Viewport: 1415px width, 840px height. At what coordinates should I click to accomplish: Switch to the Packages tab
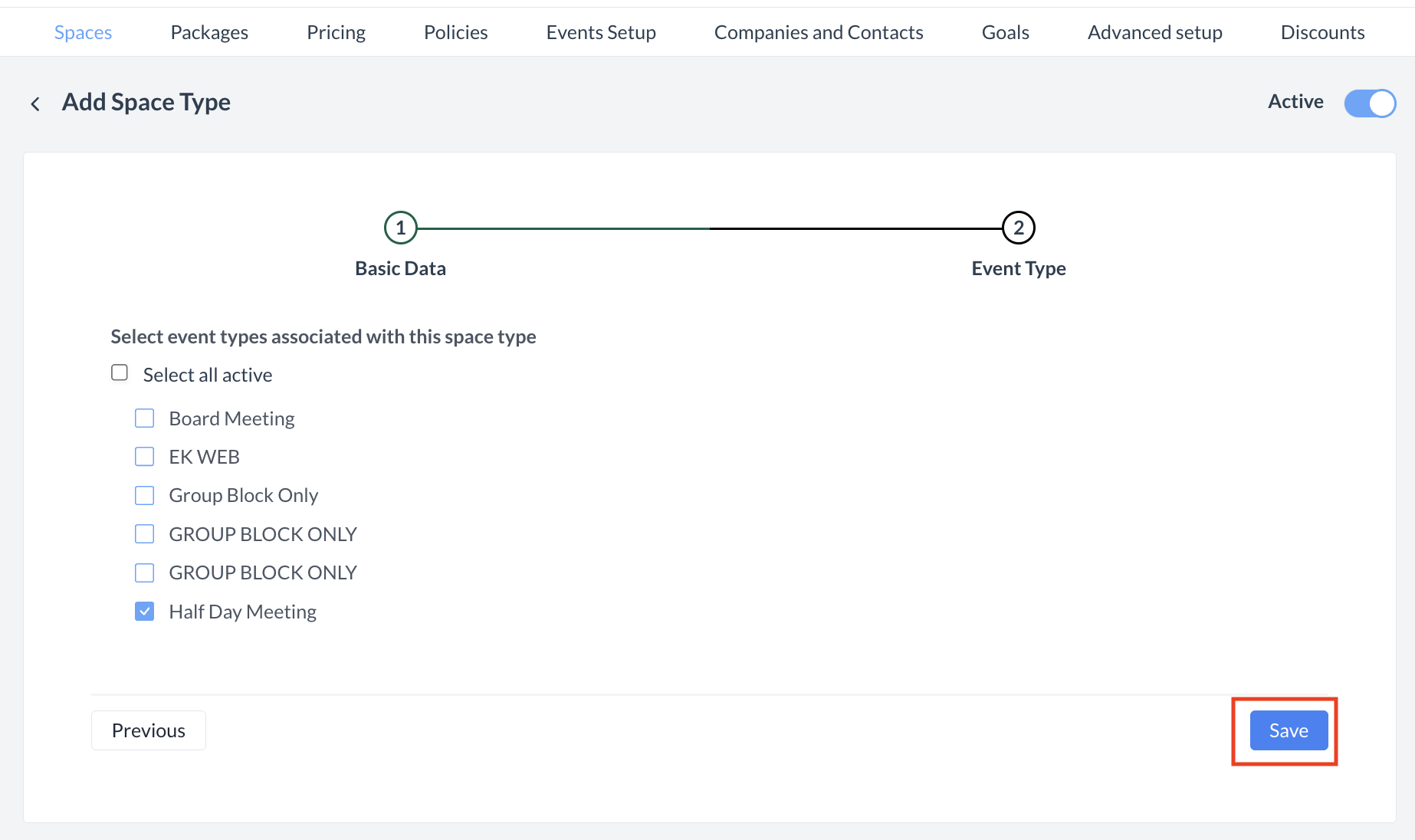[x=209, y=32]
